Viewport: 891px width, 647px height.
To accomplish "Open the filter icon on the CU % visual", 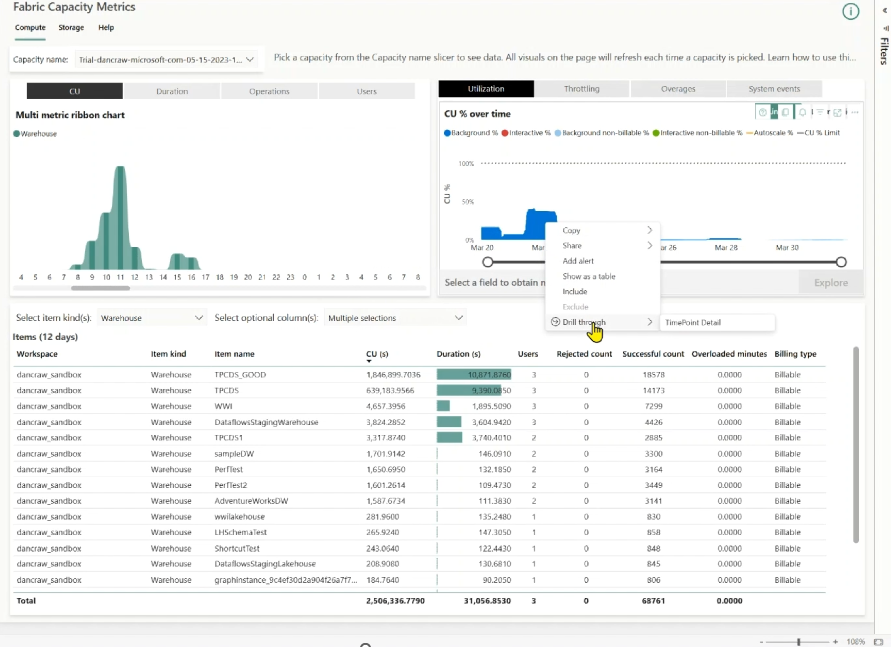I will pyautogui.click(x=820, y=112).
